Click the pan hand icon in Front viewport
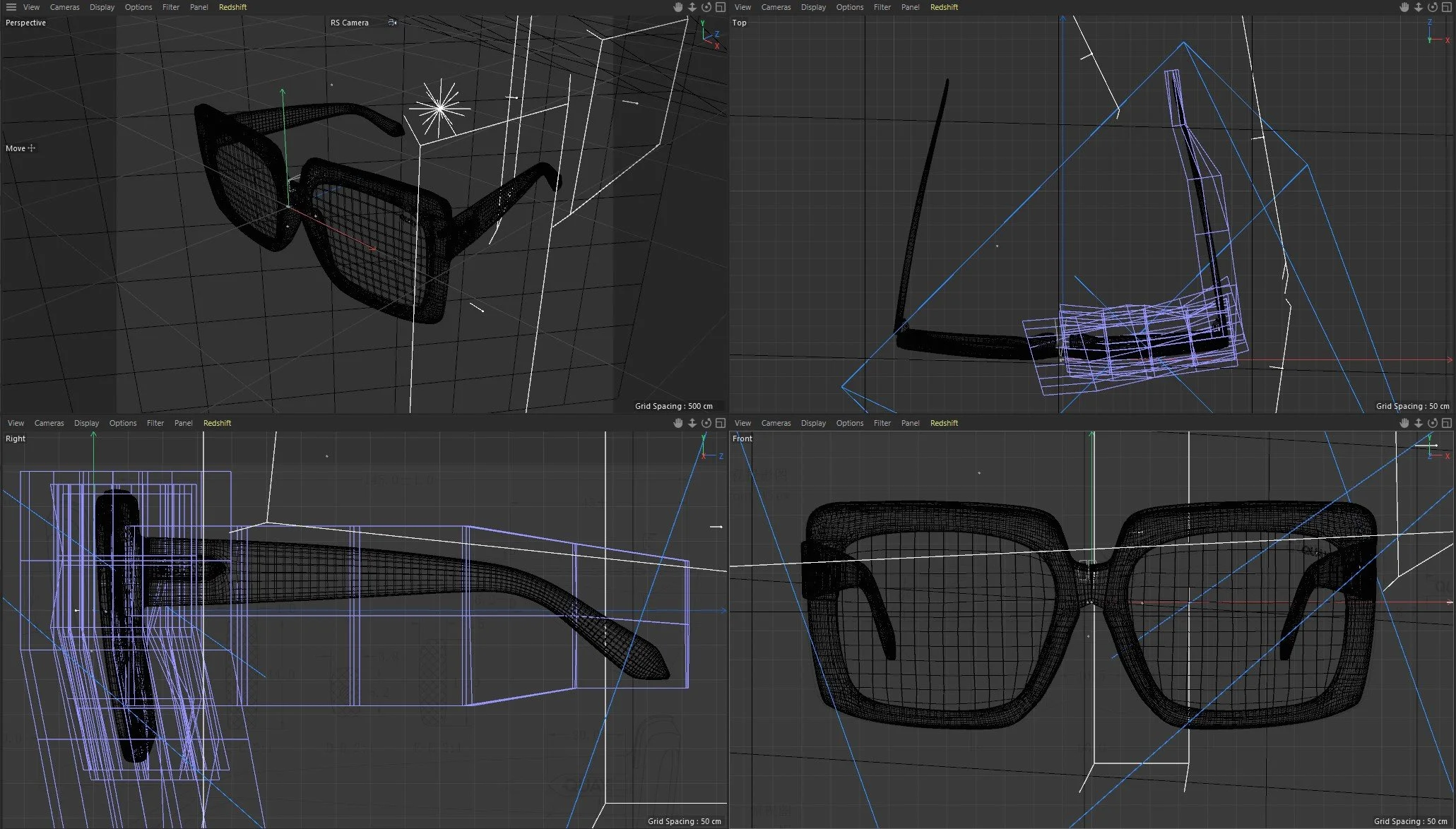1456x829 pixels. click(x=1404, y=423)
